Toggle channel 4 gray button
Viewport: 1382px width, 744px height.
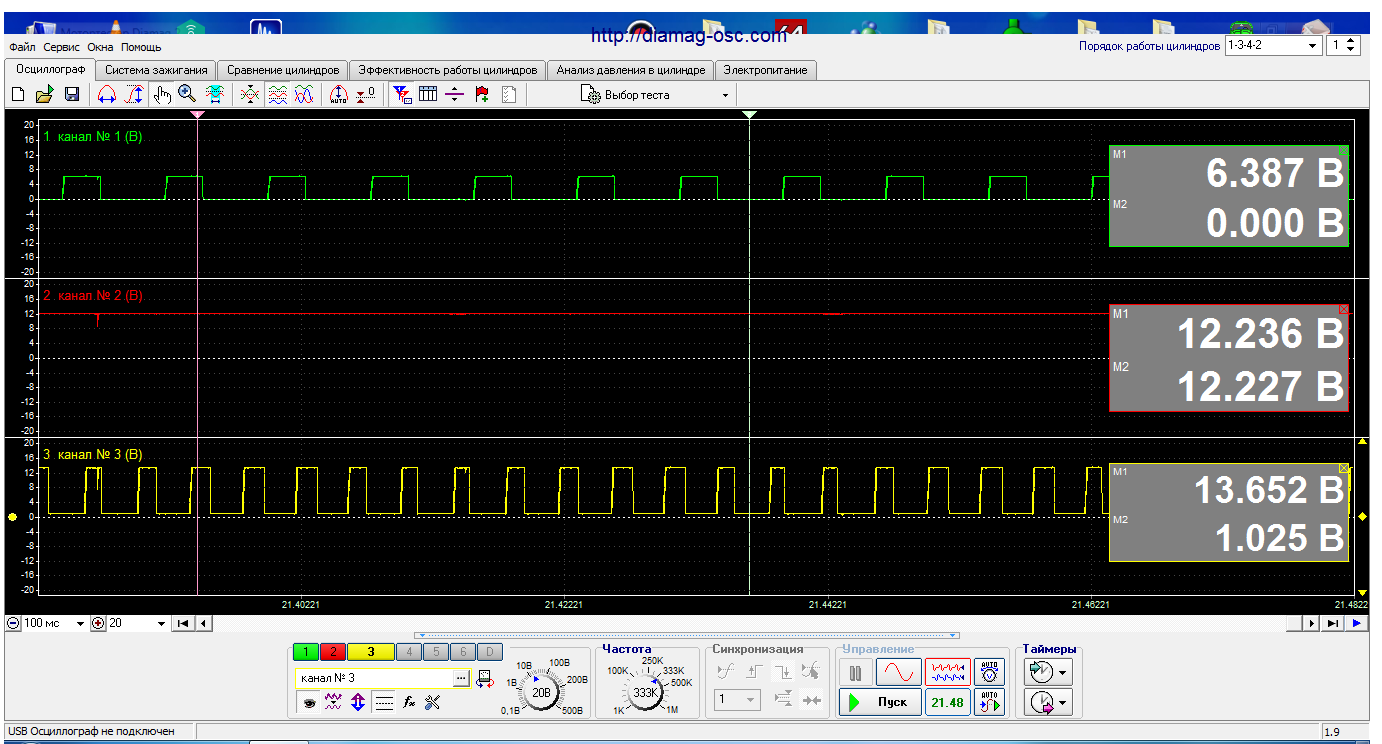coord(409,652)
